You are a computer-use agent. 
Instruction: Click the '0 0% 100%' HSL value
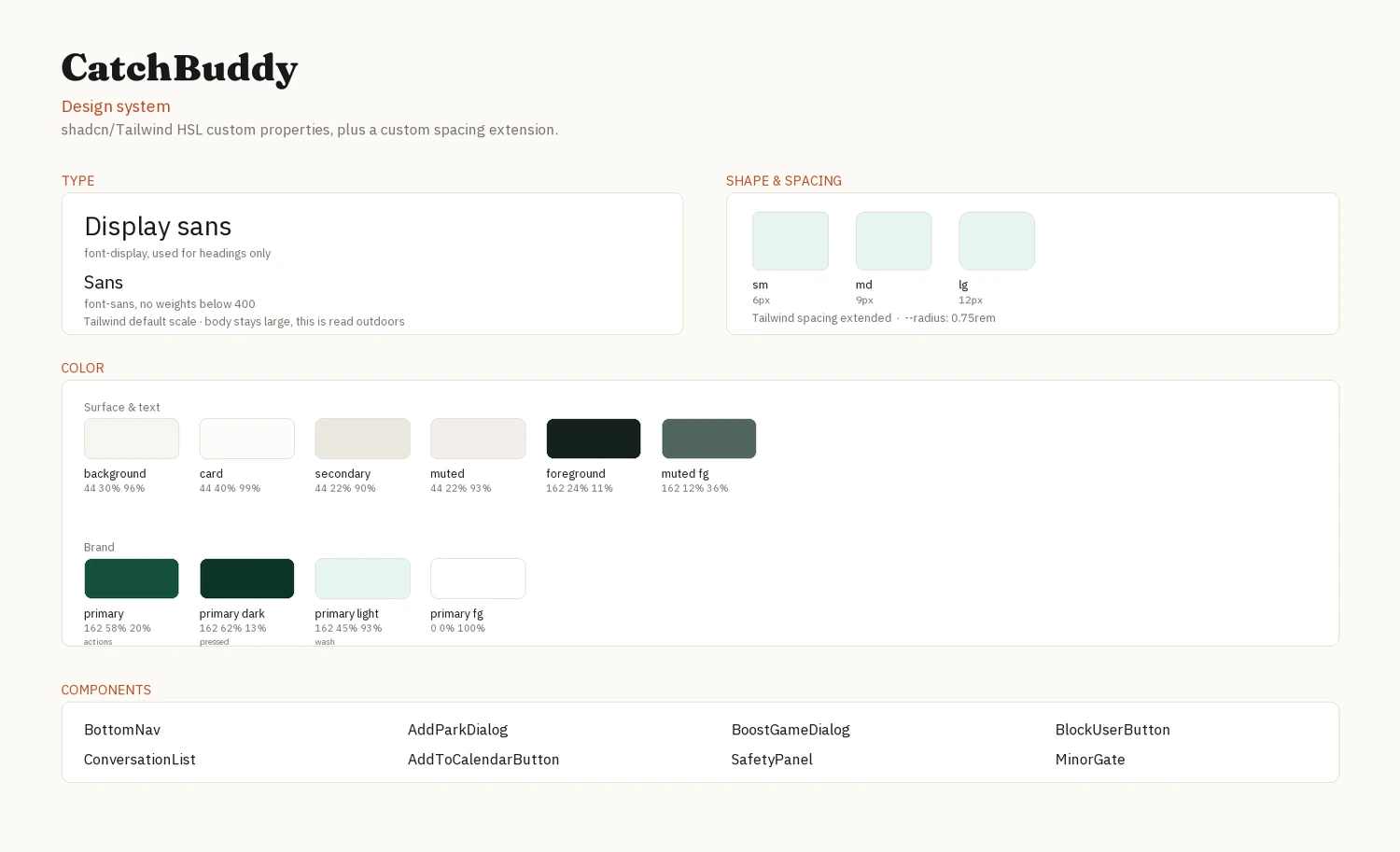(458, 628)
